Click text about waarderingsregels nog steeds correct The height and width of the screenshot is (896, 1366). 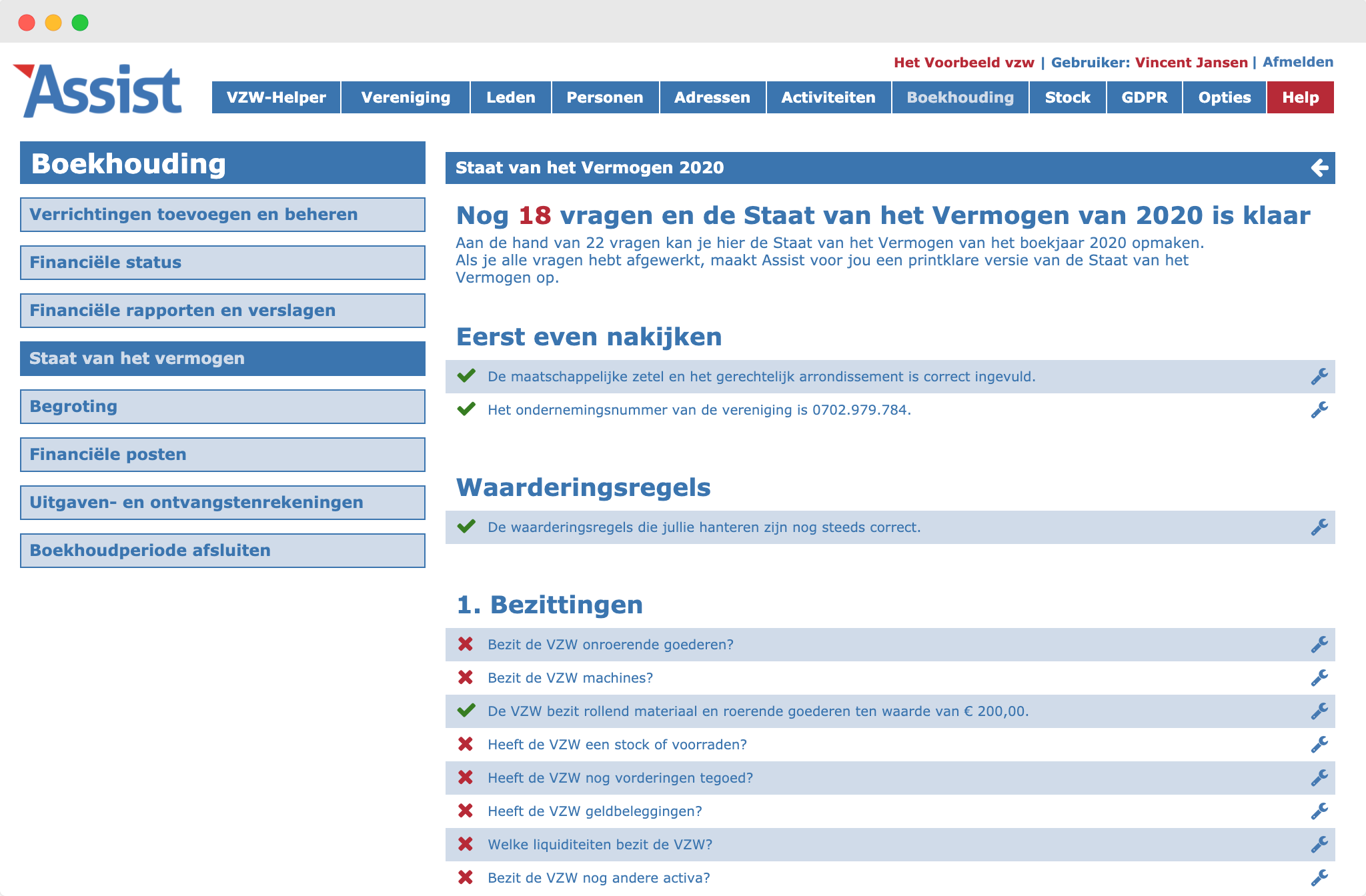(704, 527)
